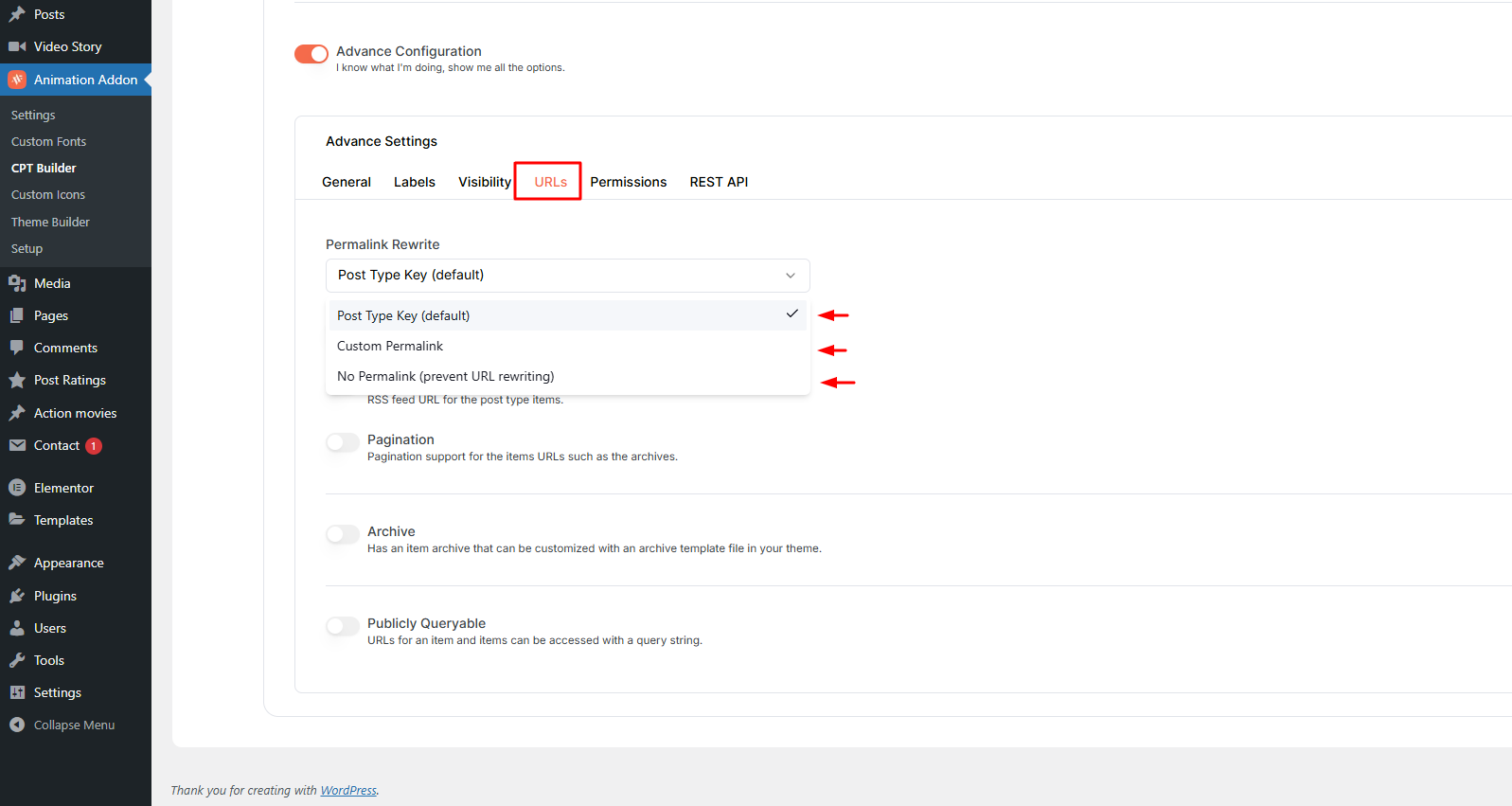The image size is (1512, 806).
Task: Click the Video Story camera icon
Action: tap(17, 46)
